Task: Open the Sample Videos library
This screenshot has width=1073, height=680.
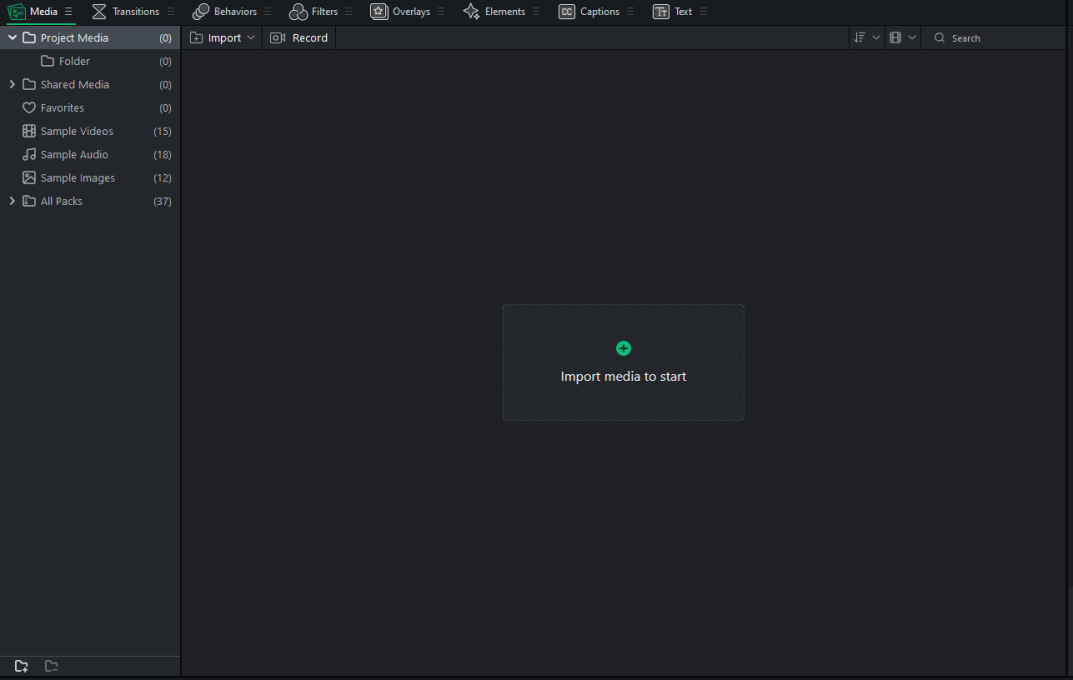Action: coord(77,131)
